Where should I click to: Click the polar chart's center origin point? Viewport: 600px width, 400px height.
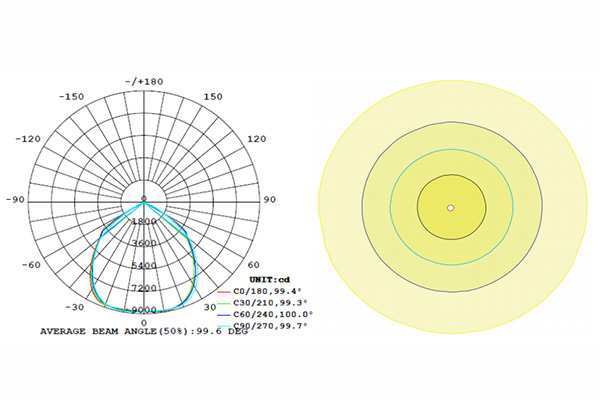pyautogui.click(x=143, y=200)
